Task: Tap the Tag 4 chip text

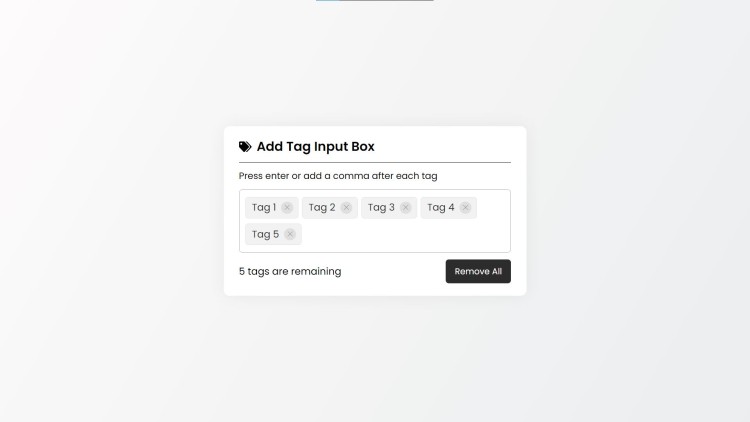Action: point(441,208)
